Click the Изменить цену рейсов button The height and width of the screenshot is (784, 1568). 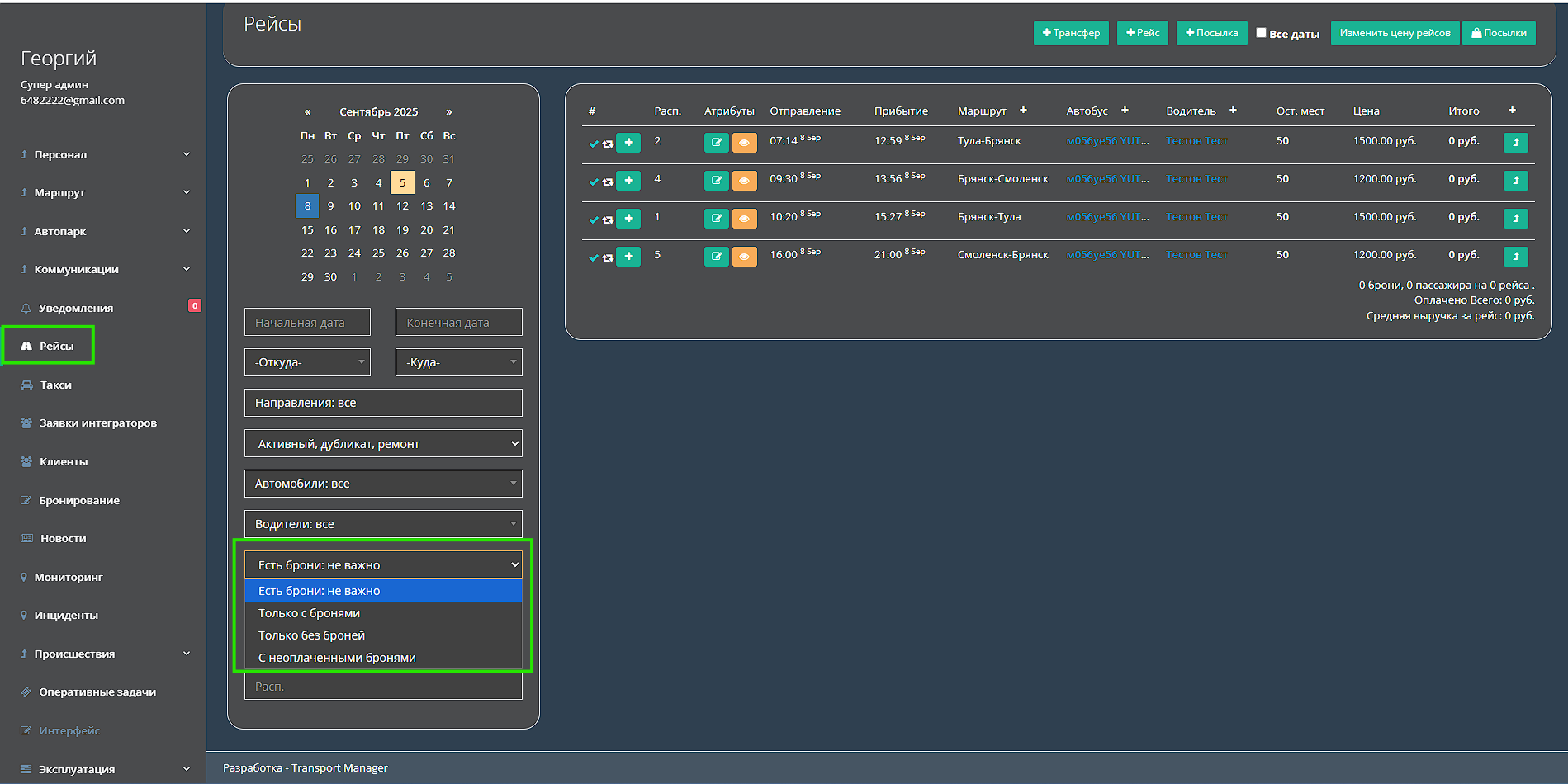tap(1395, 33)
